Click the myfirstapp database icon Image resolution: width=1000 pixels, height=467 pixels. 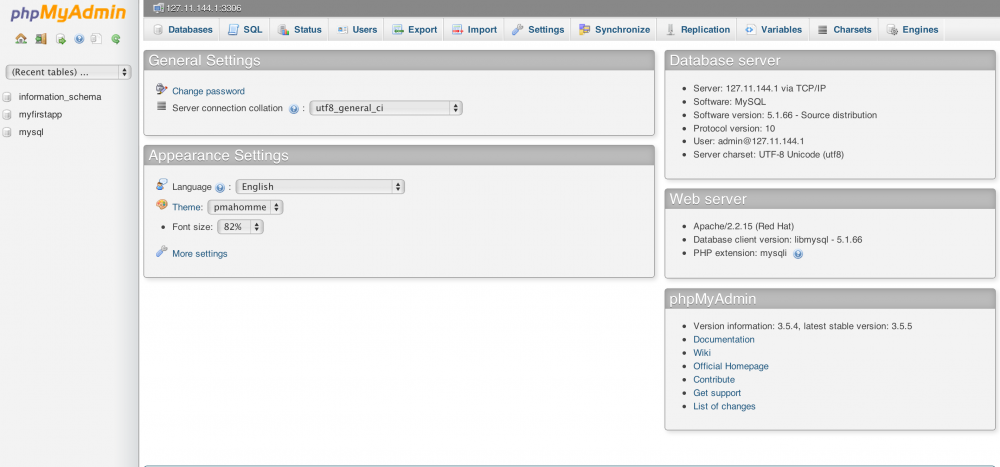tap(8, 115)
